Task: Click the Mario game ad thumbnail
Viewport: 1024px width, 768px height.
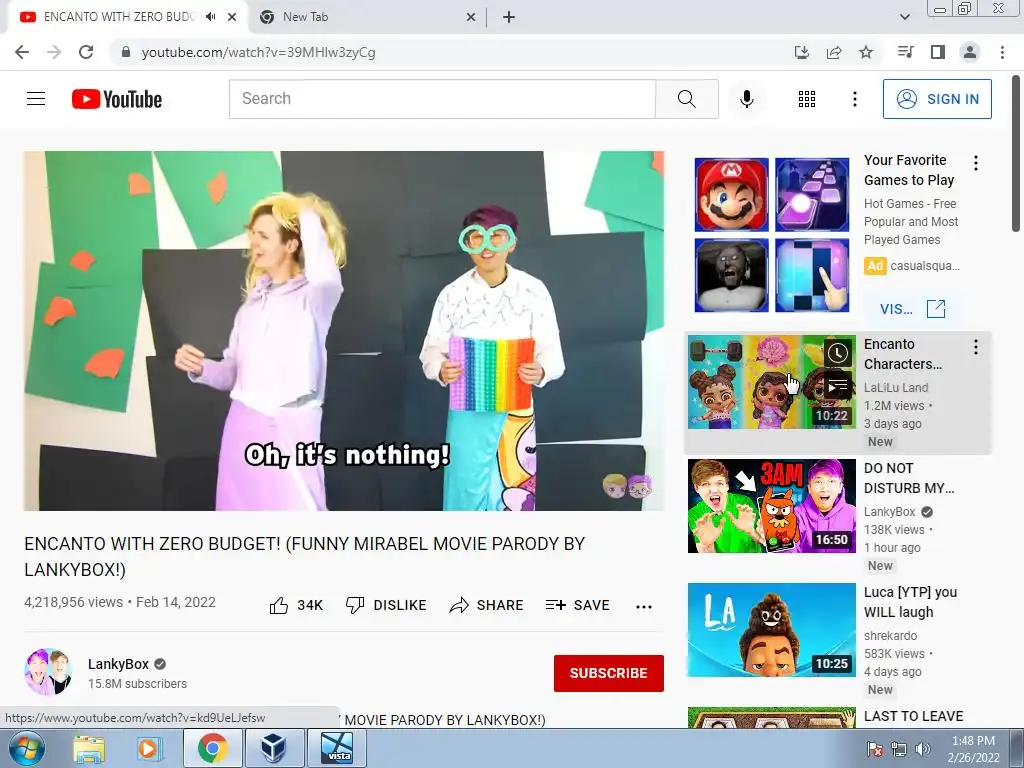Action: click(x=731, y=195)
